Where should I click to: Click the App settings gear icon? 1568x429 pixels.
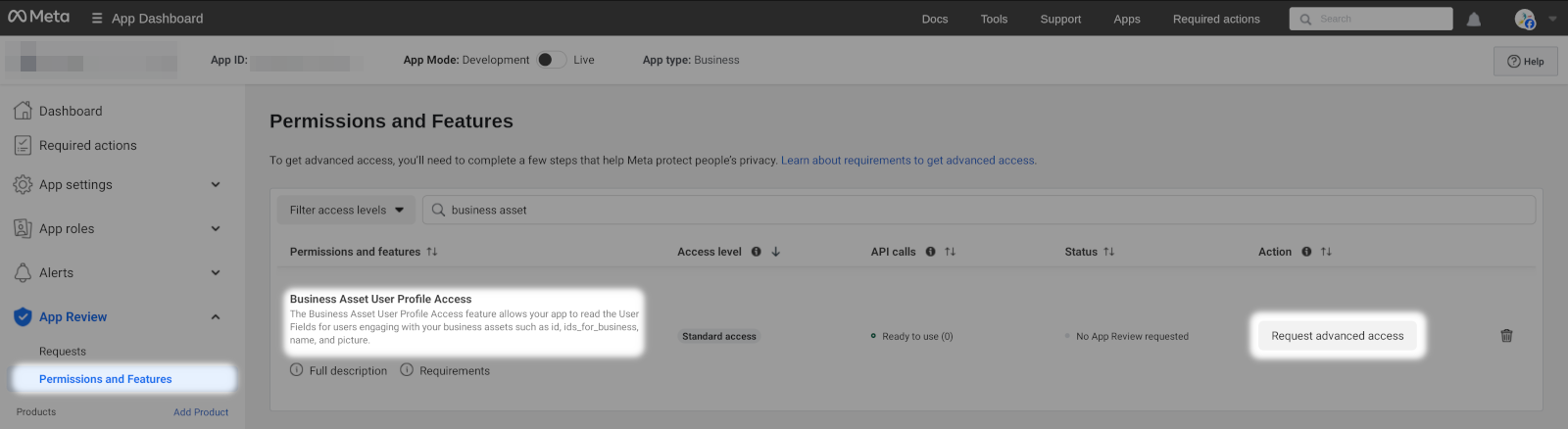point(23,184)
